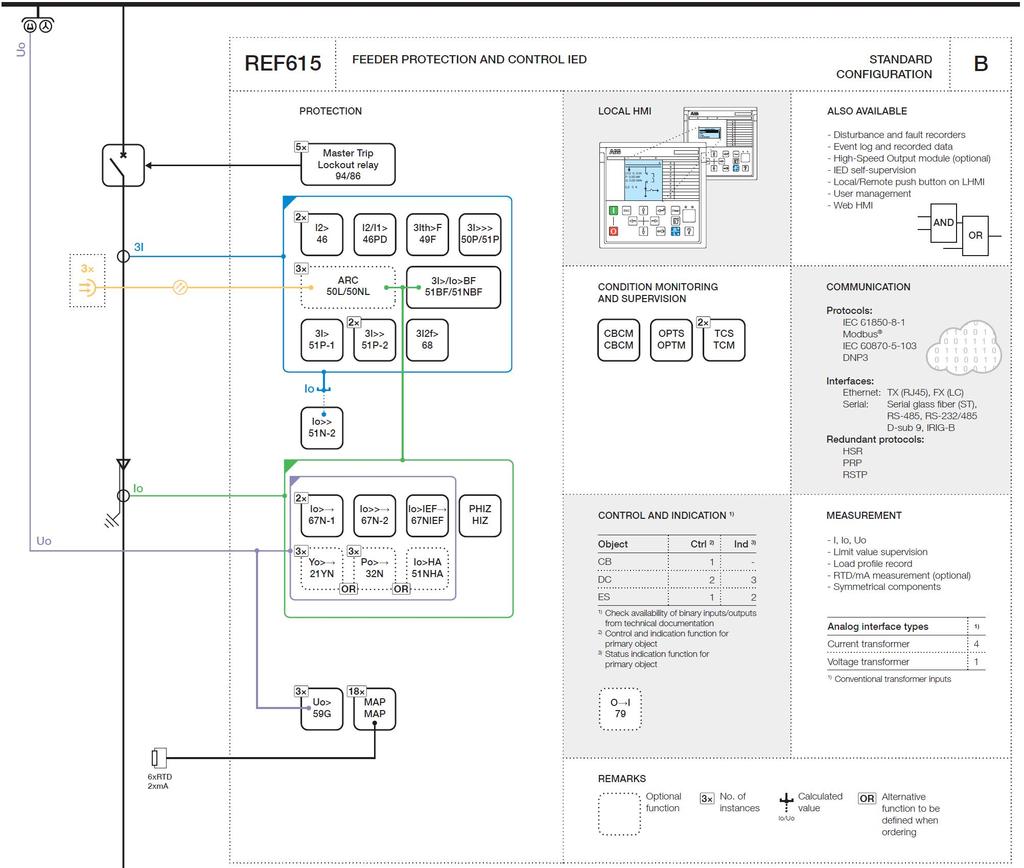This screenshot has height=868, width=1024.
Task: Select the Io core balance transformer circle
Action: (123, 496)
